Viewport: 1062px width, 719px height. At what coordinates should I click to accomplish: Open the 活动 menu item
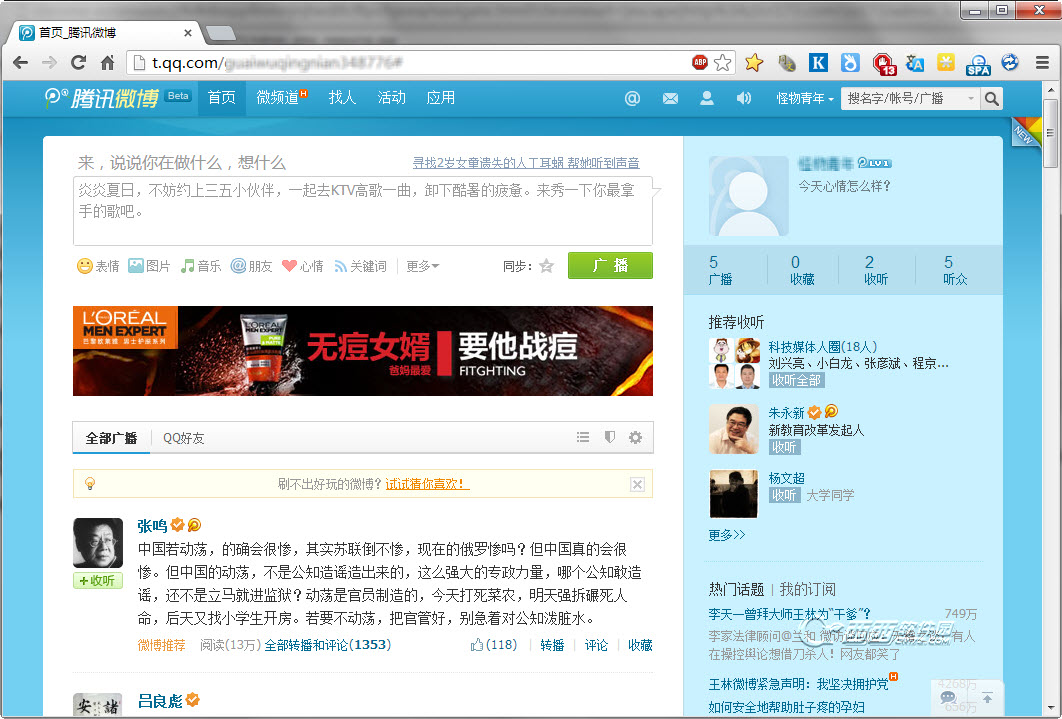[x=391, y=98]
